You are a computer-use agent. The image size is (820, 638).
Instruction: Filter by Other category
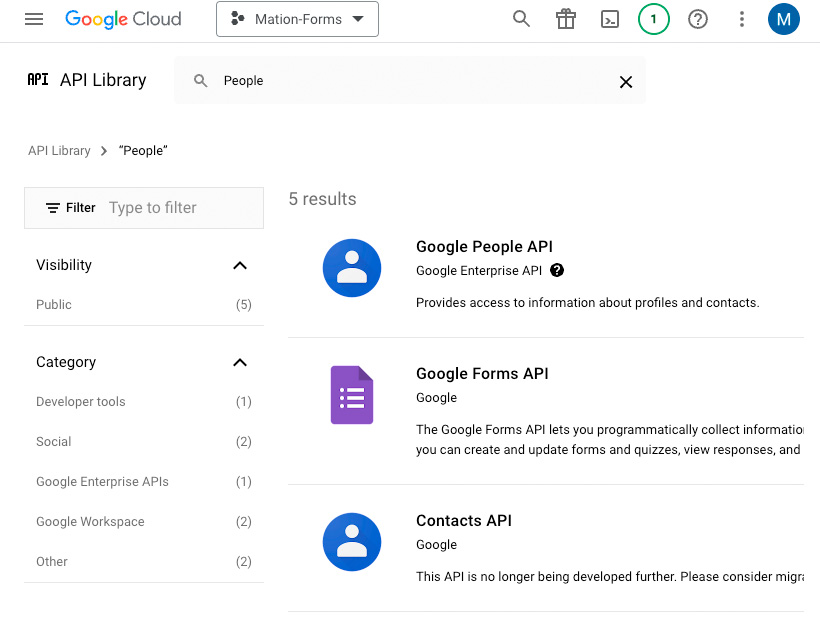[x=144, y=562]
